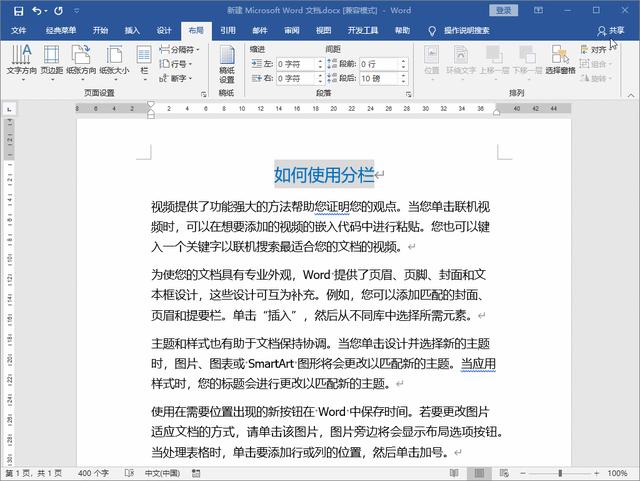
Task: Switch to the 开发工具 tab
Action: [362, 30]
